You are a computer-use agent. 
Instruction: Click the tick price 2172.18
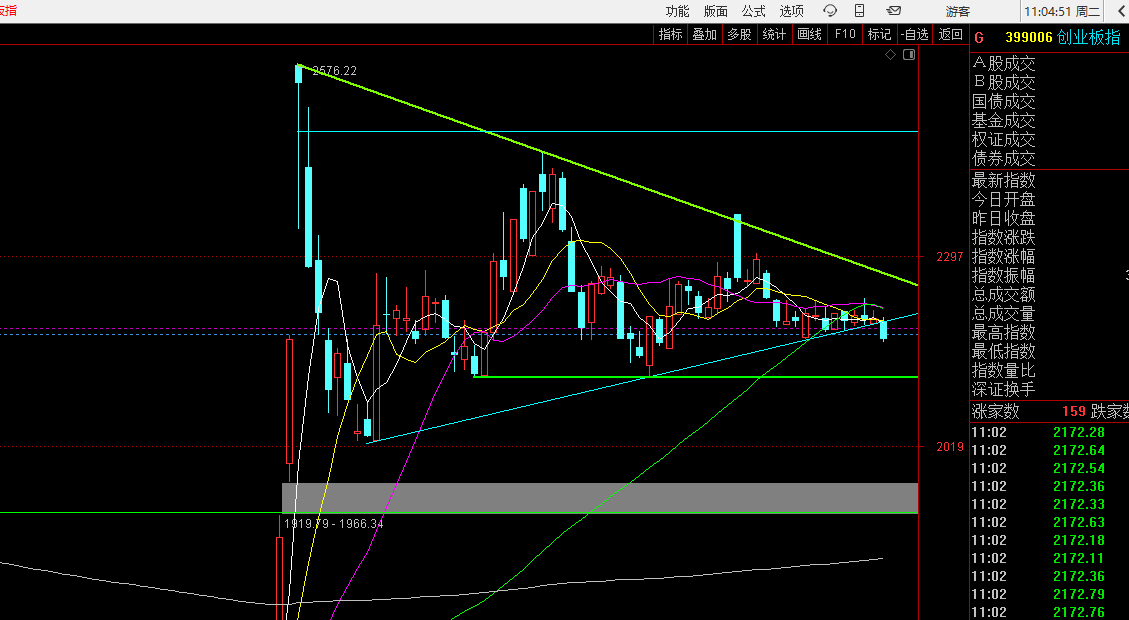tap(1079, 540)
